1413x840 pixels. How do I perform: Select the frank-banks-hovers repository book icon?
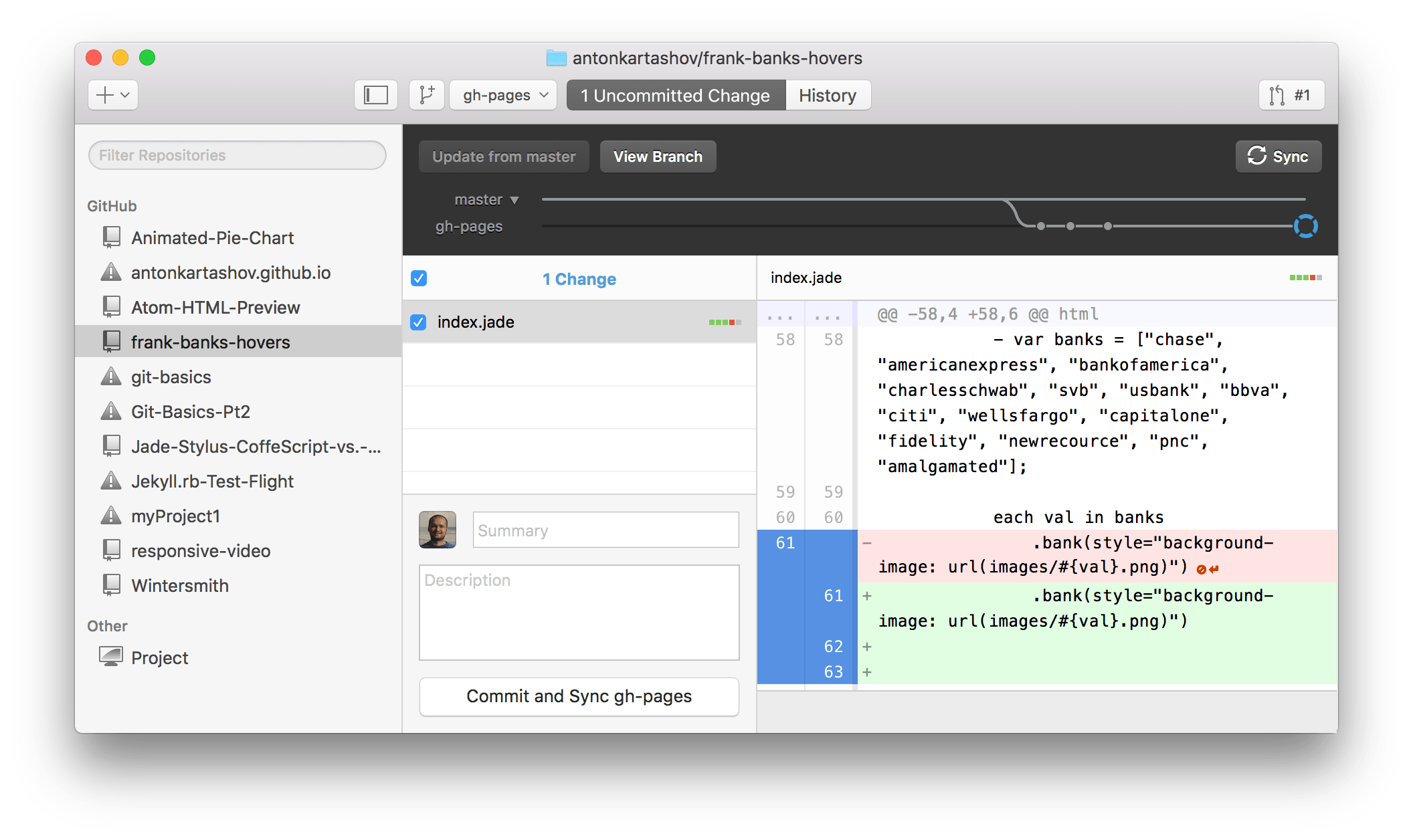(x=111, y=342)
